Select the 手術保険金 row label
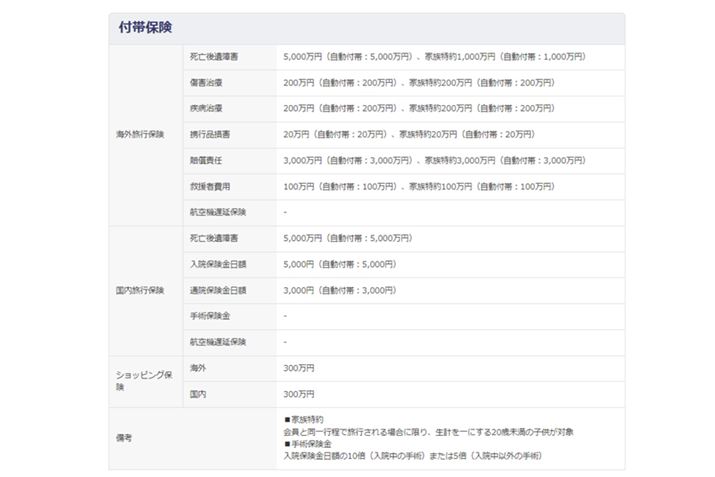The width and height of the screenshot is (715, 477). pyautogui.click(x=209, y=316)
